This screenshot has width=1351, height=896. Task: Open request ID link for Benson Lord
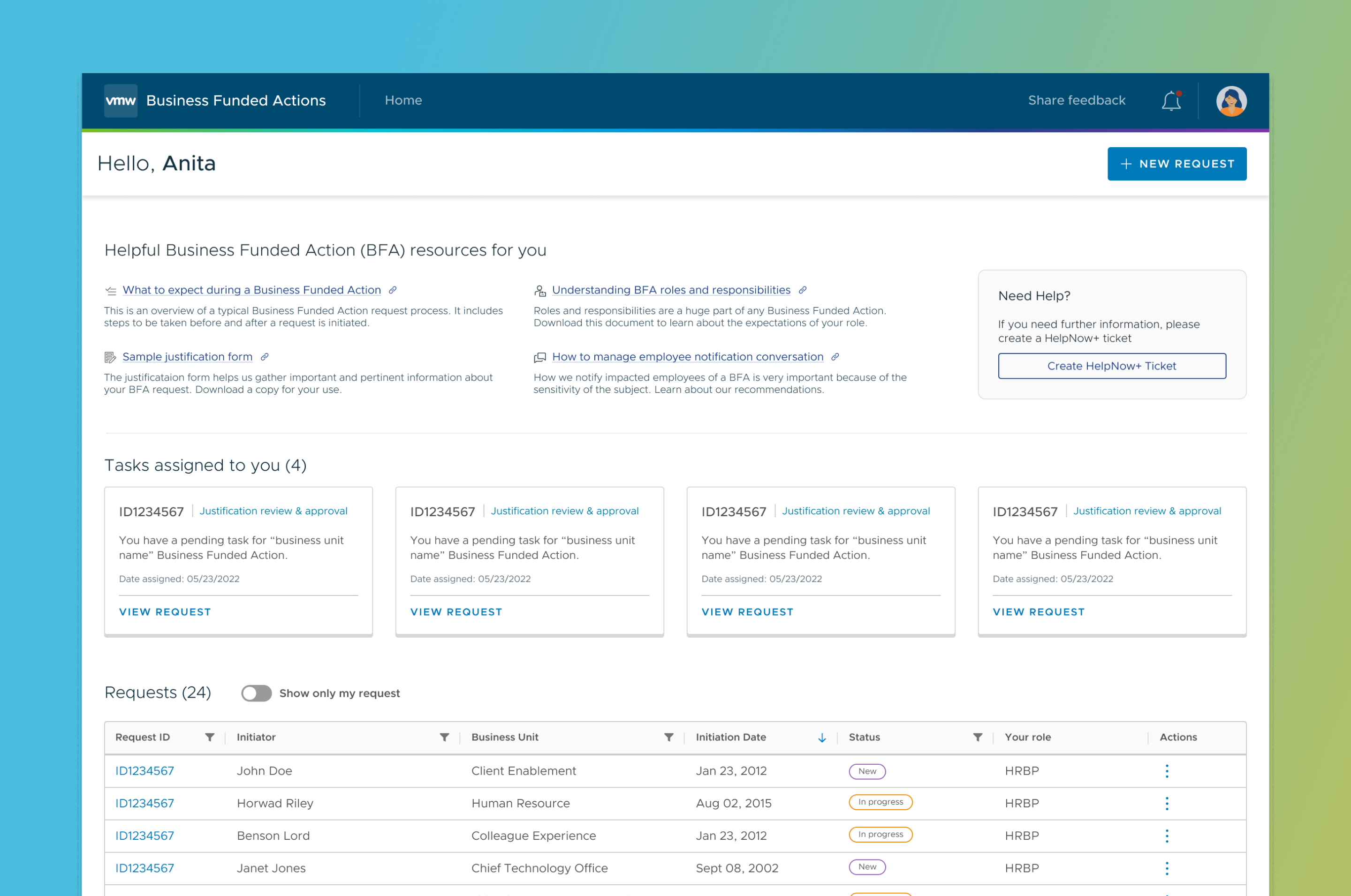144,836
